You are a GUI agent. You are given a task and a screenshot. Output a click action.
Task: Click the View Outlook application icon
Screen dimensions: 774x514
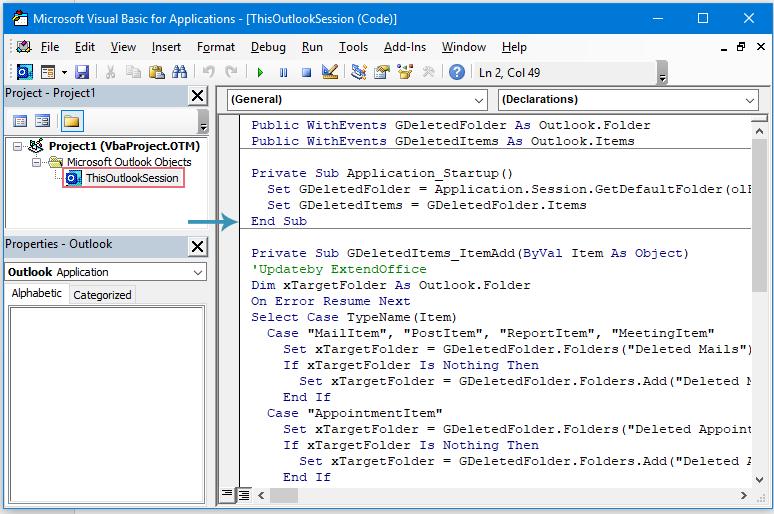click(24, 72)
